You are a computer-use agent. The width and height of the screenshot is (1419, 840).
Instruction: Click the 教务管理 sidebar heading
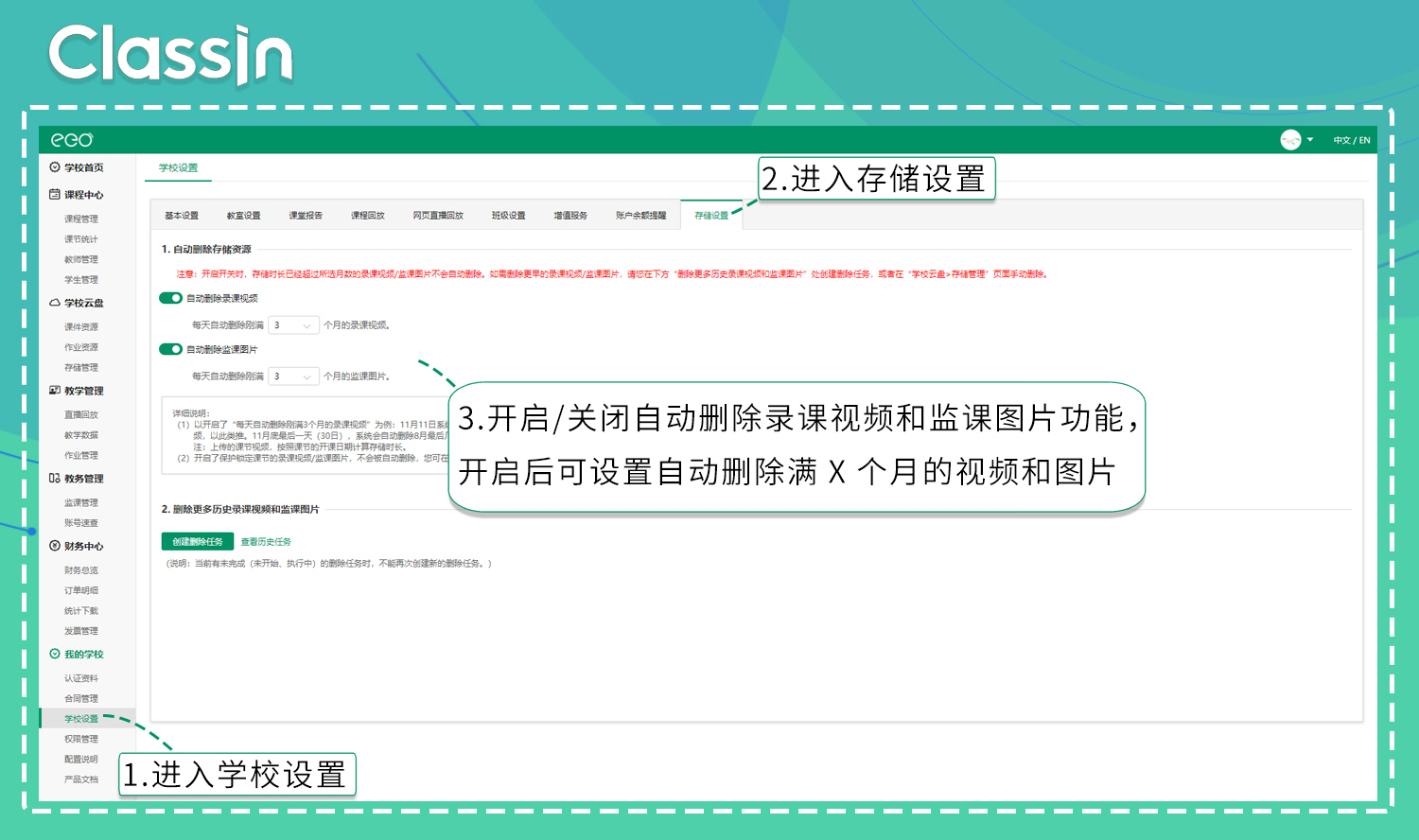pos(84,479)
